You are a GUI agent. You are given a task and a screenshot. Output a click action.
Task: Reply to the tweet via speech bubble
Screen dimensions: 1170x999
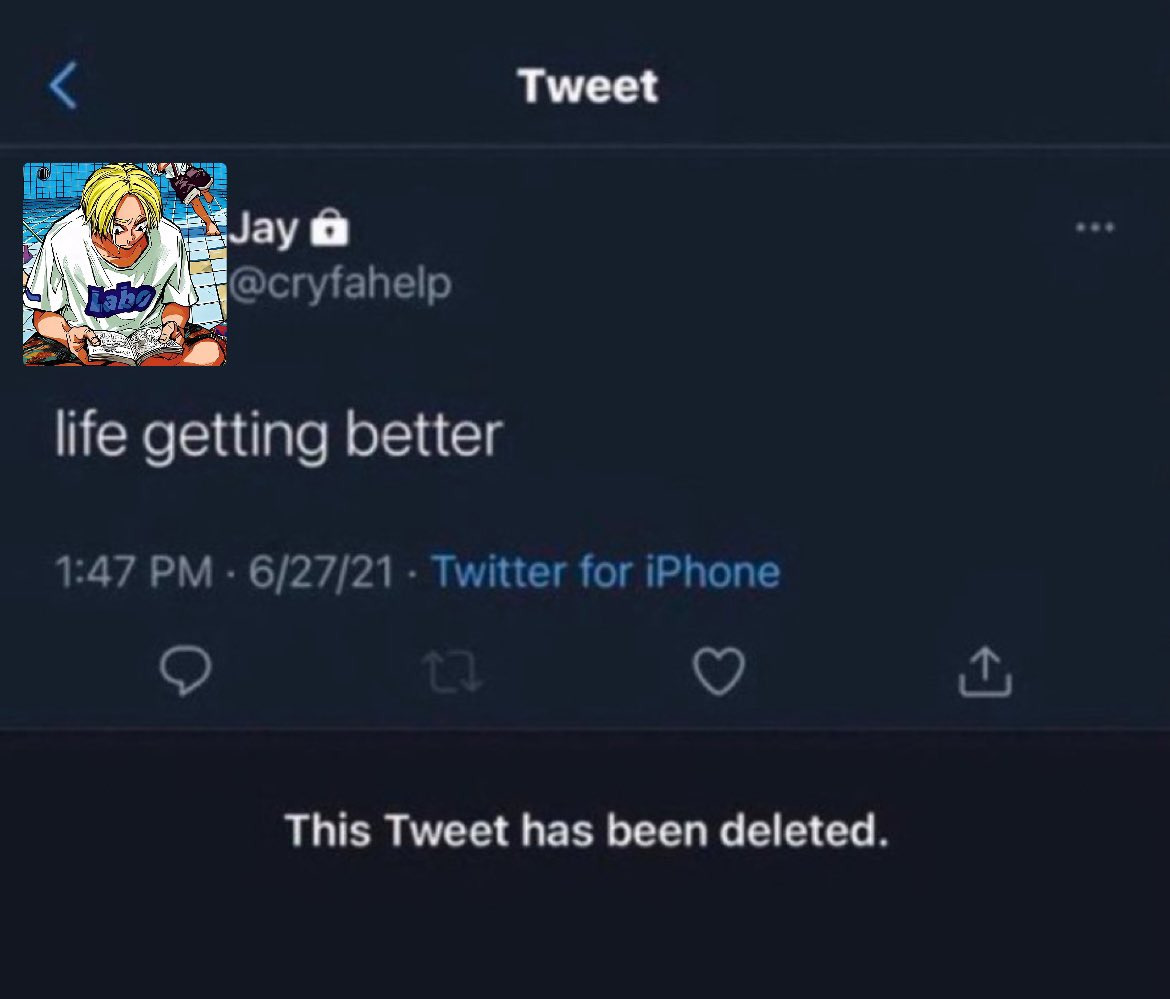point(186,670)
